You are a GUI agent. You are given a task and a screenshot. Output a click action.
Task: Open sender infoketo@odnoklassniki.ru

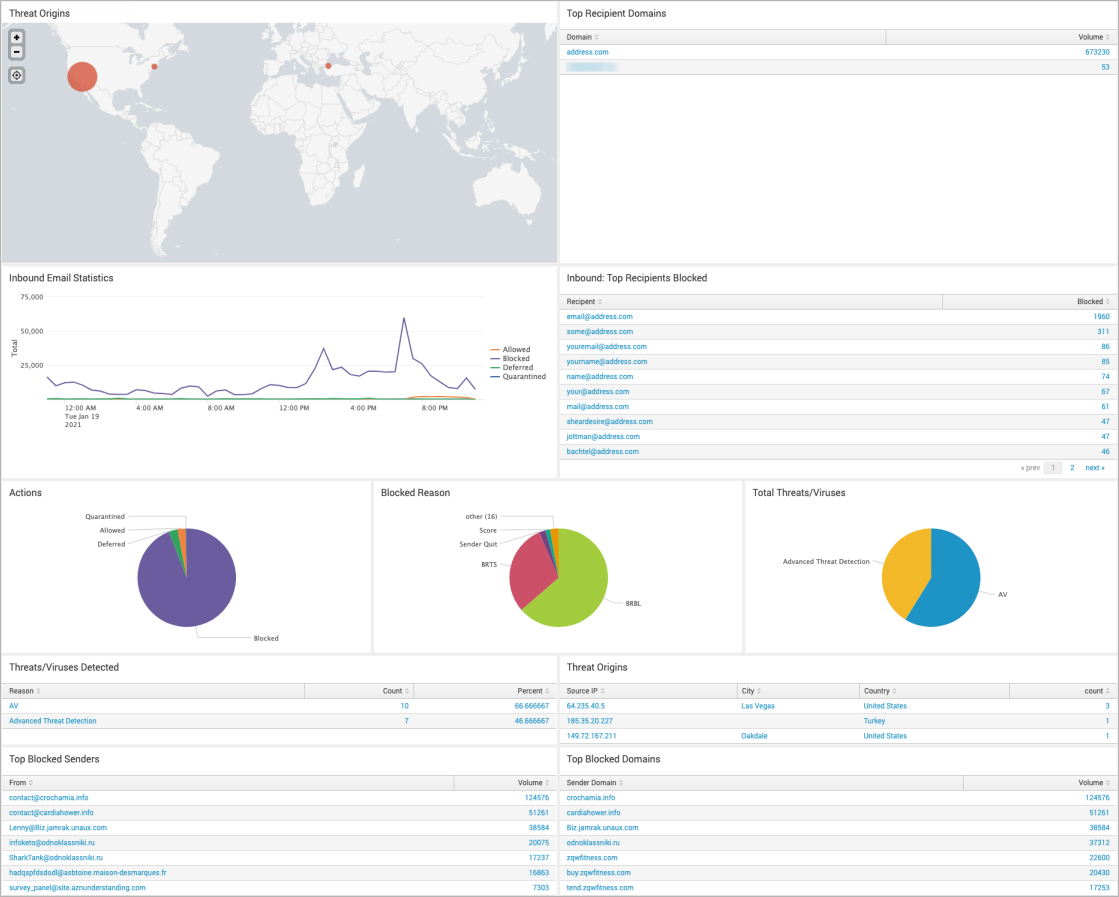click(52, 843)
